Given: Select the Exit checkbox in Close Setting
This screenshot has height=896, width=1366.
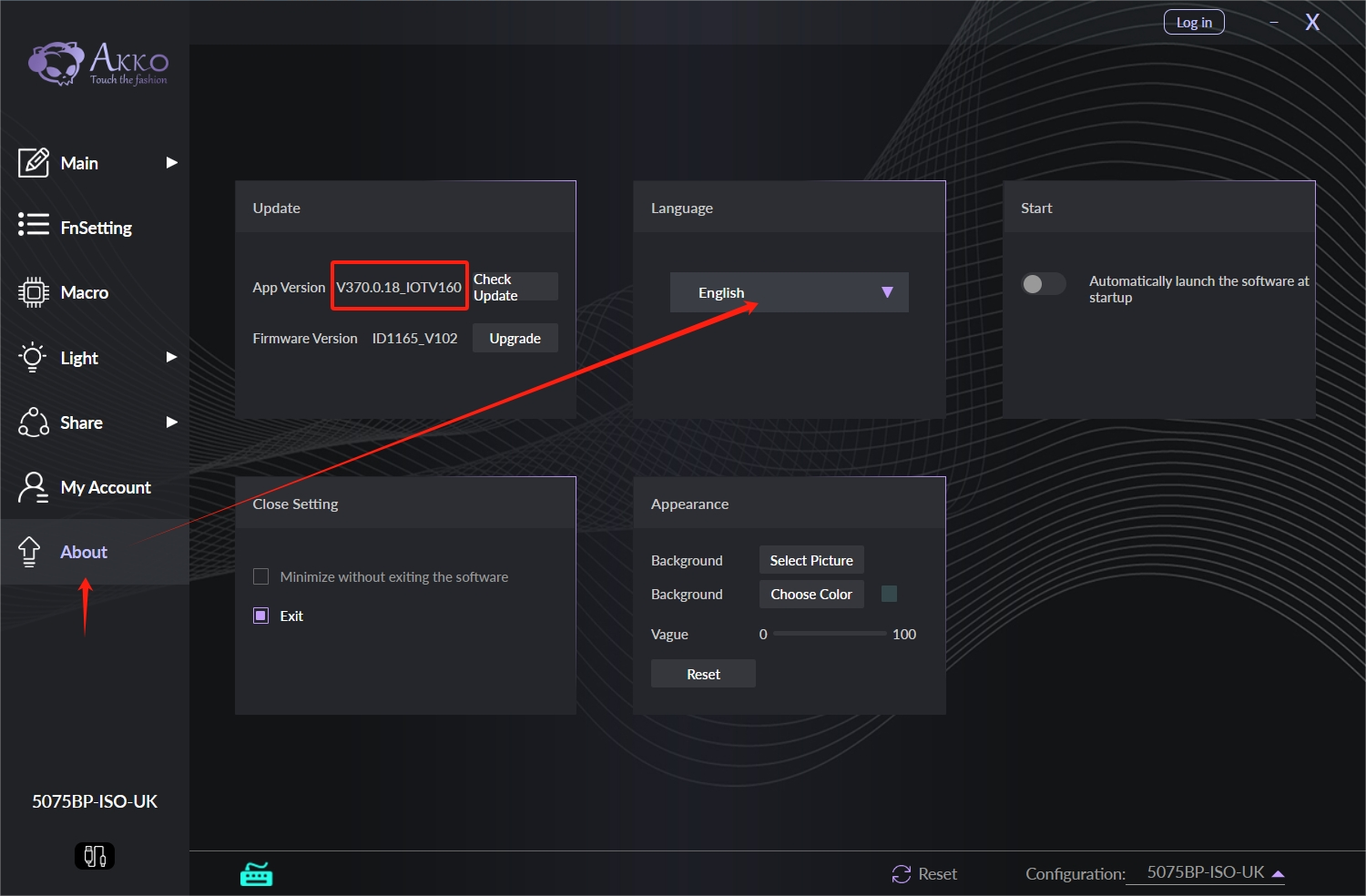Looking at the screenshot, I should tap(261, 616).
